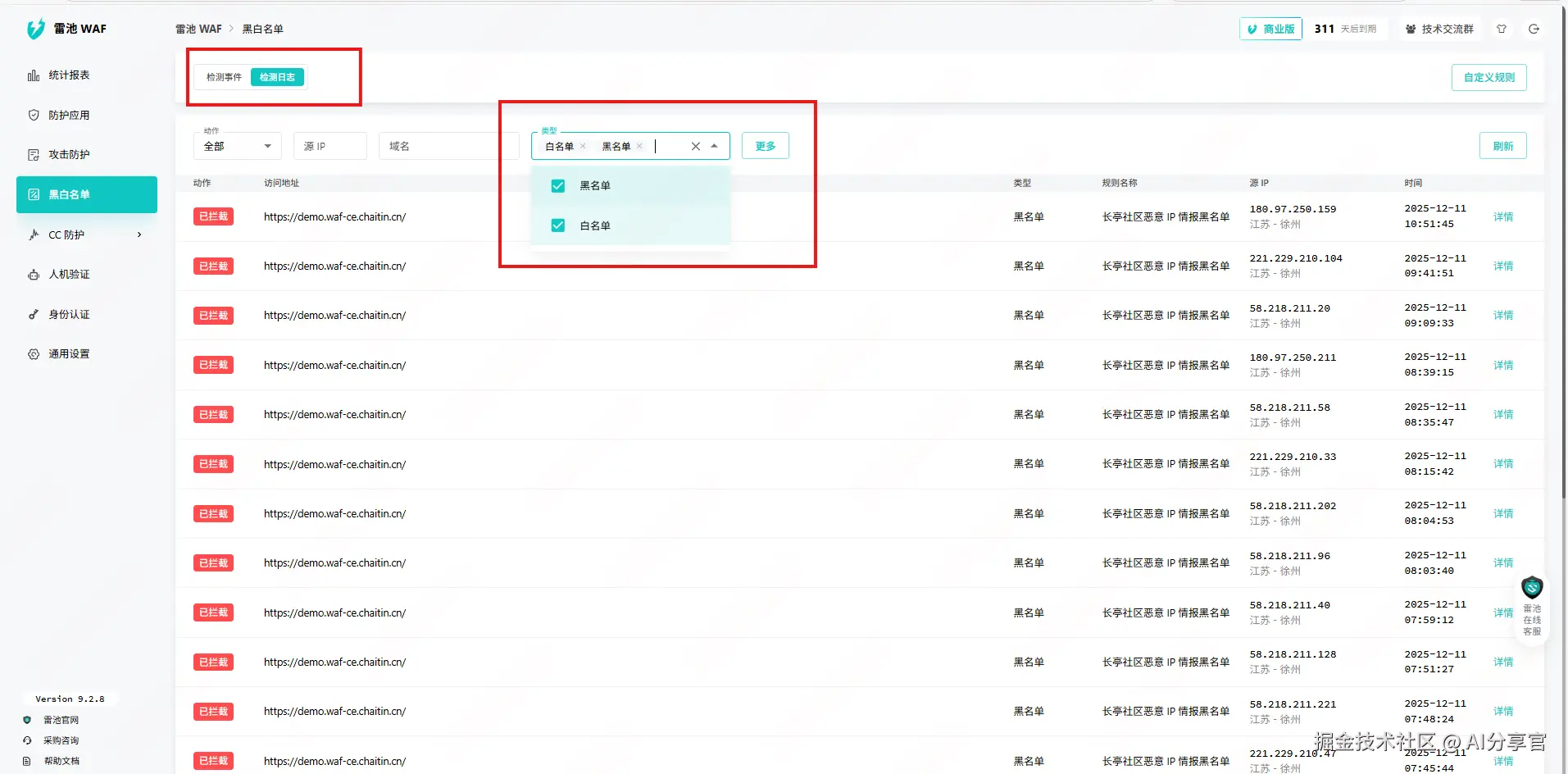Click the 已拦截 tag for 58.218.211.20
This screenshot has width=1568, height=774.
coord(213,316)
